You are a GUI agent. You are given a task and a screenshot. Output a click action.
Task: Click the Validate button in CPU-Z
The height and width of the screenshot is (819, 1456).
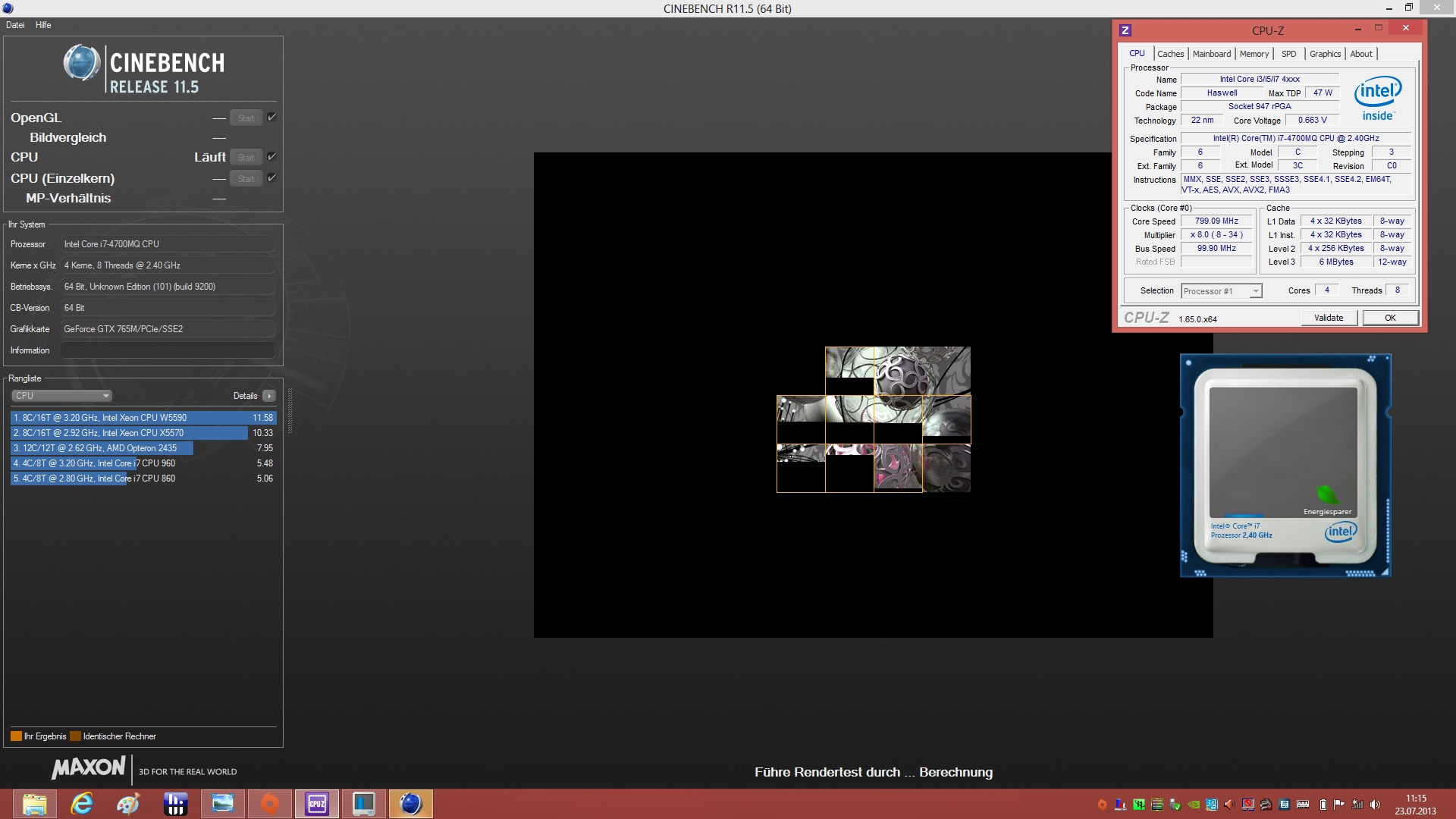1328,318
